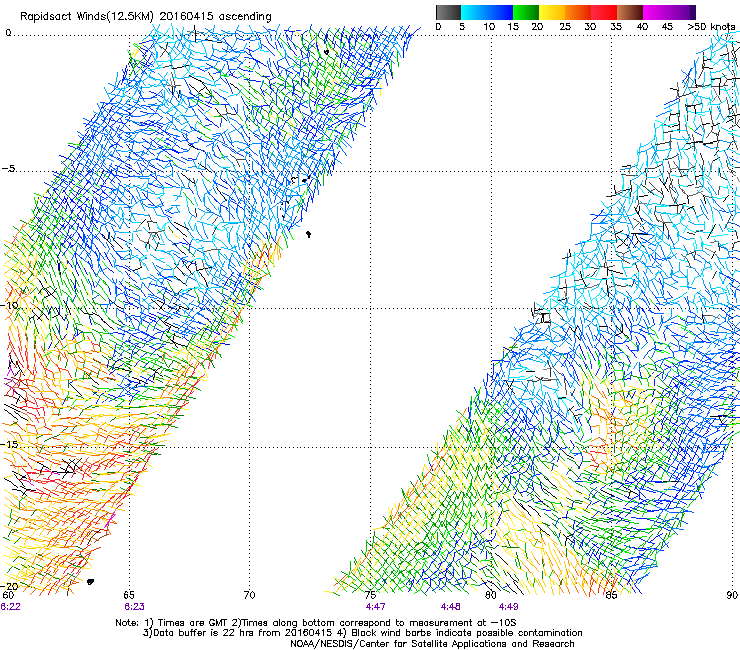
Task: Click the legend scale label '0'
Action: point(438,27)
